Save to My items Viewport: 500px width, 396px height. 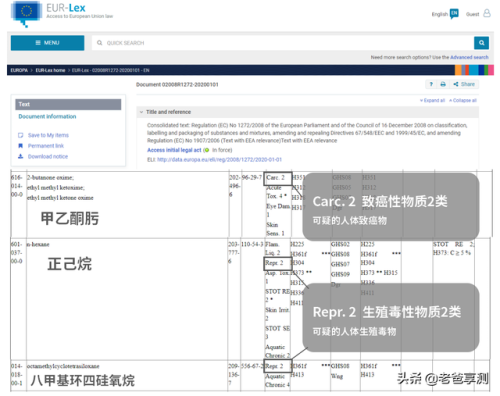(48, 135)
